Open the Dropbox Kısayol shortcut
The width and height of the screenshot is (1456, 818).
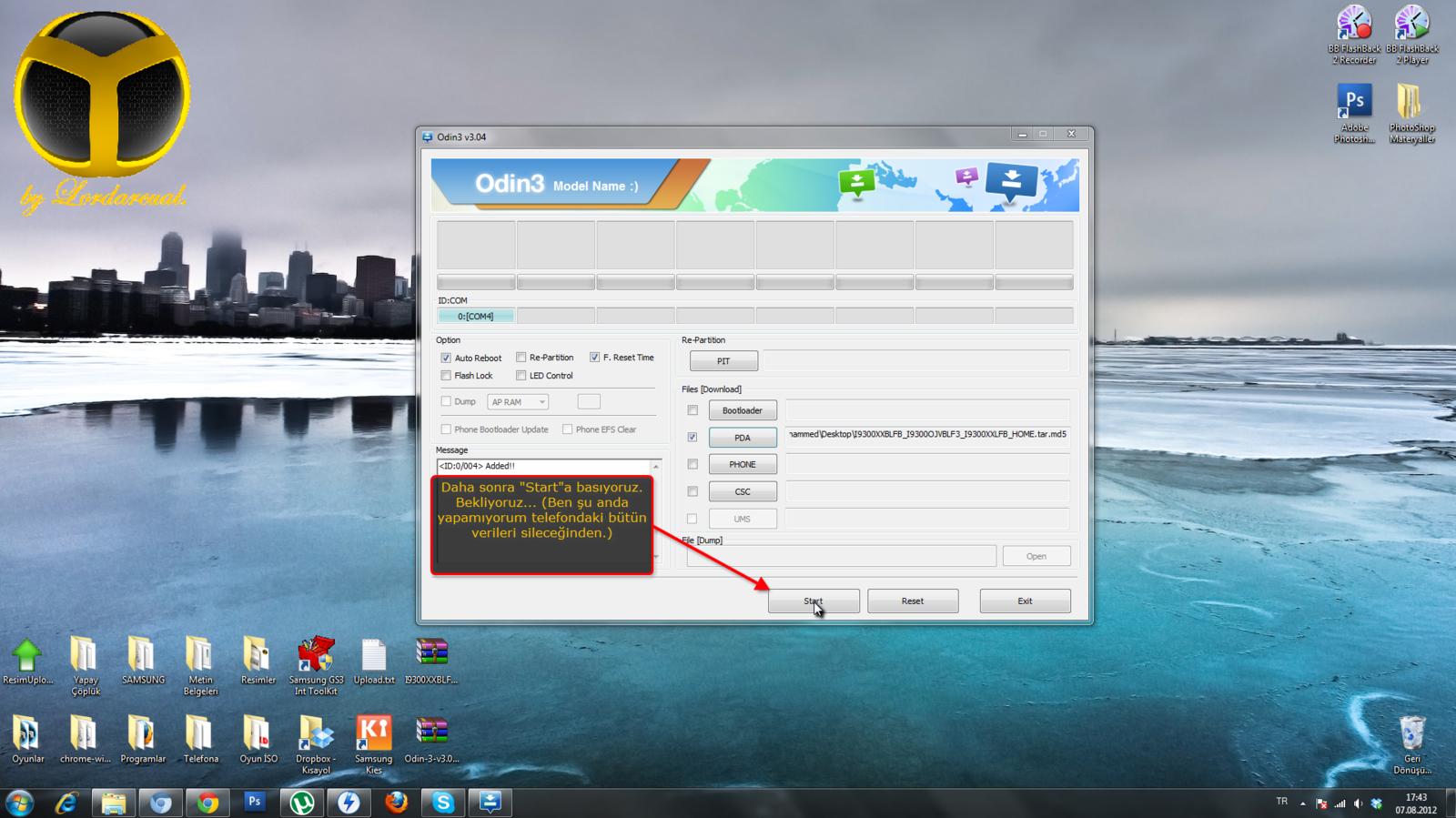coord(316,744)
